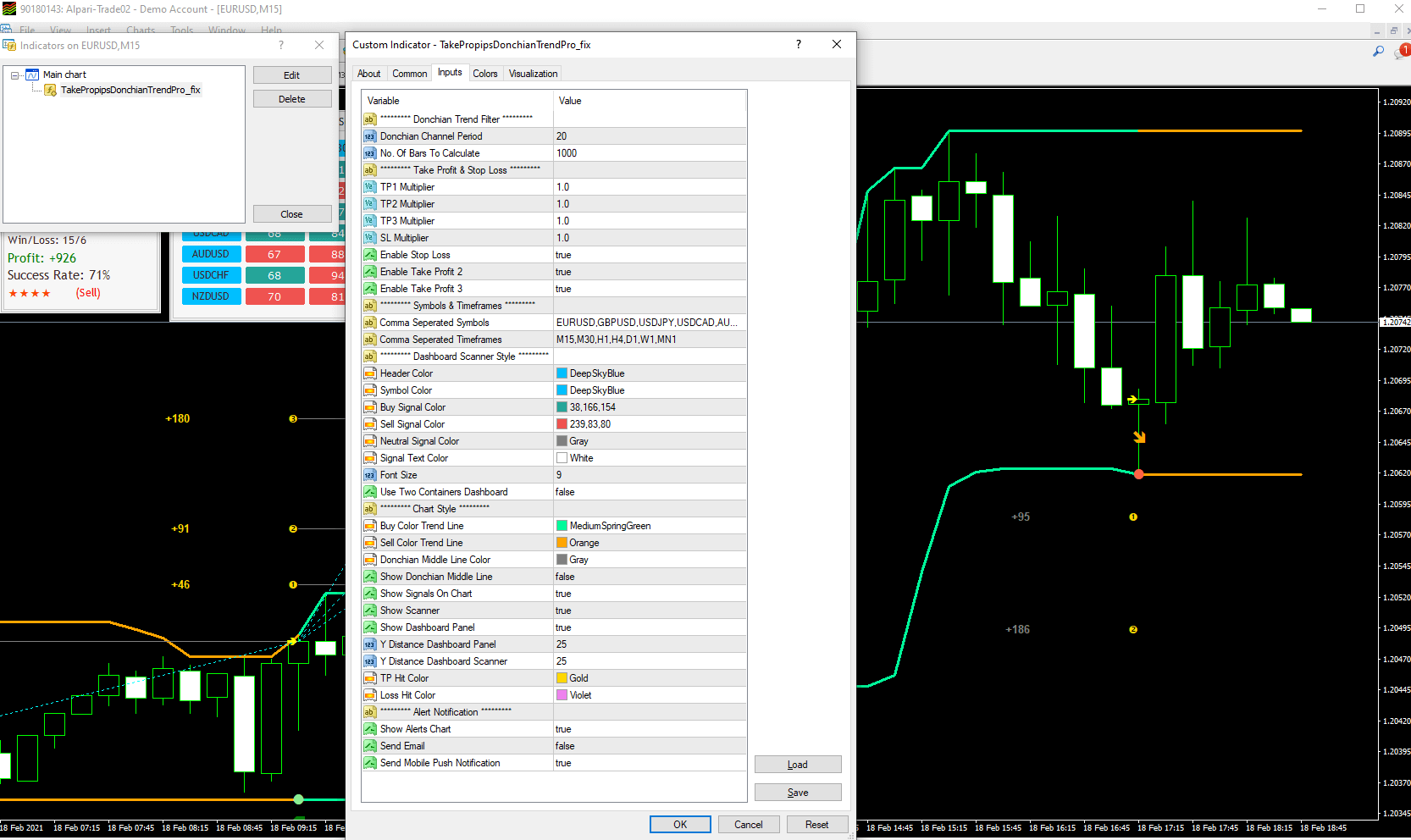Switch to the Colors tab

pyautogui.click(x=485, y=74)
